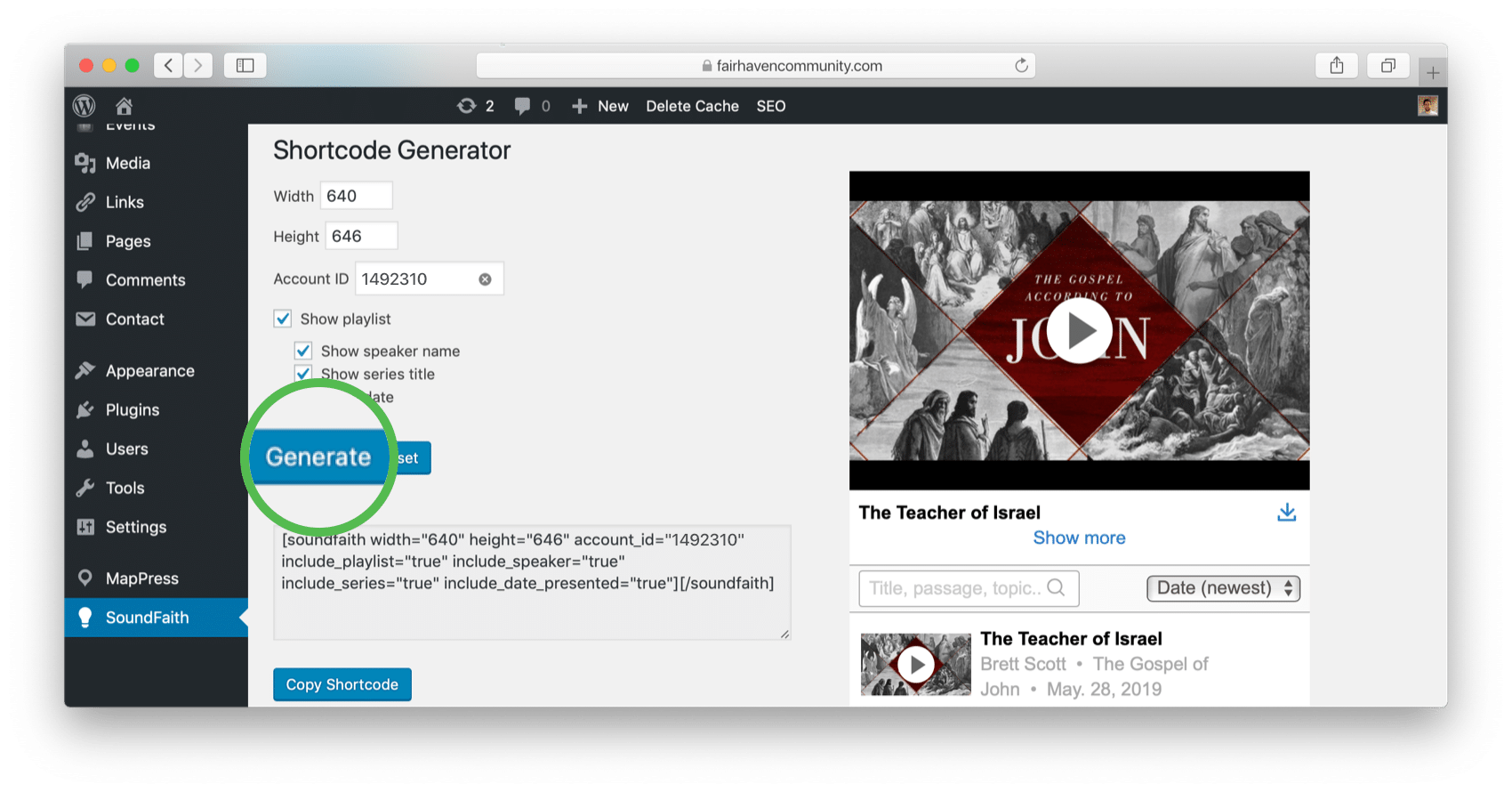Image resolution: width=1512 pixels, height=792 pixels.
Task: Click the Contact envelope icon
Action: (x=85, y=319)
